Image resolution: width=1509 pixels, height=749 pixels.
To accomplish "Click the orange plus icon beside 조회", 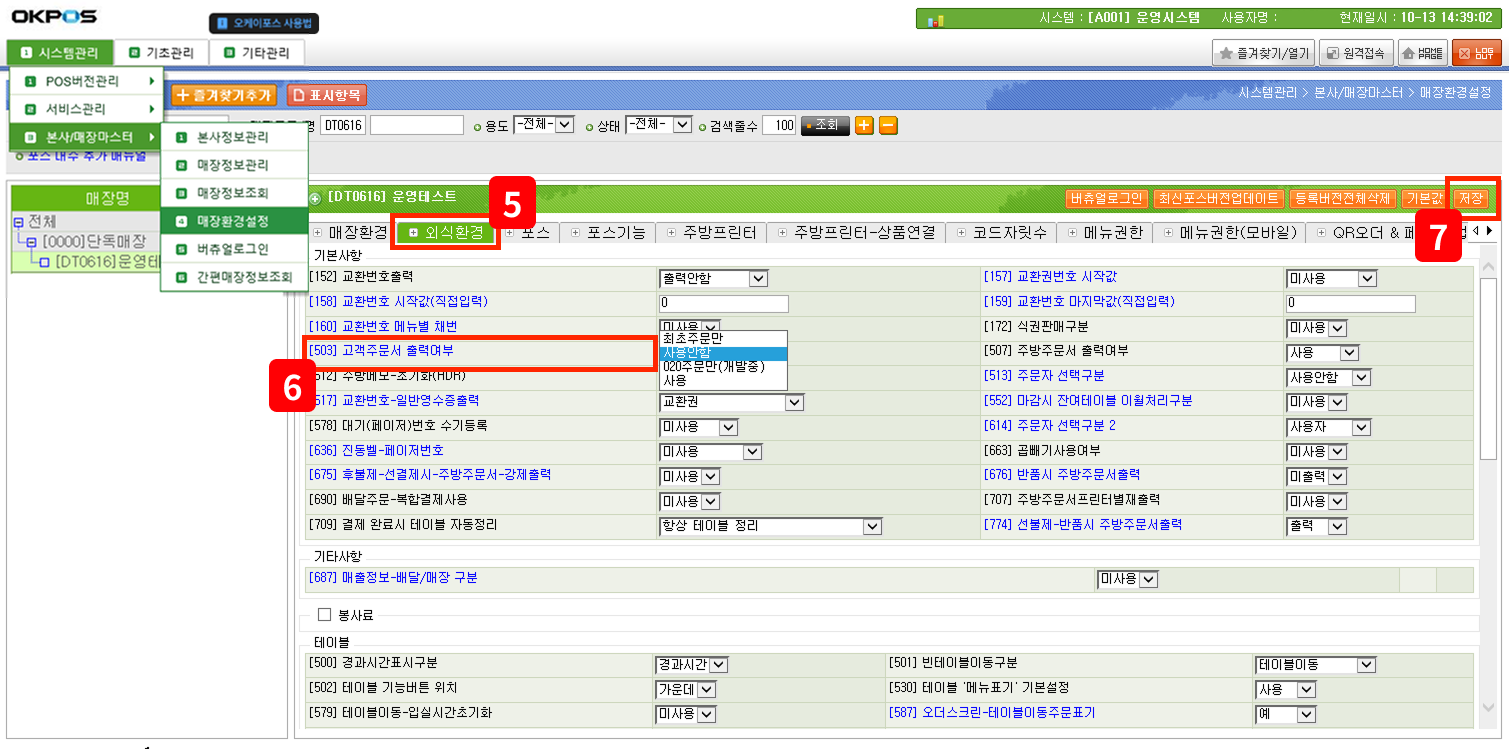I will coord(864,125).
